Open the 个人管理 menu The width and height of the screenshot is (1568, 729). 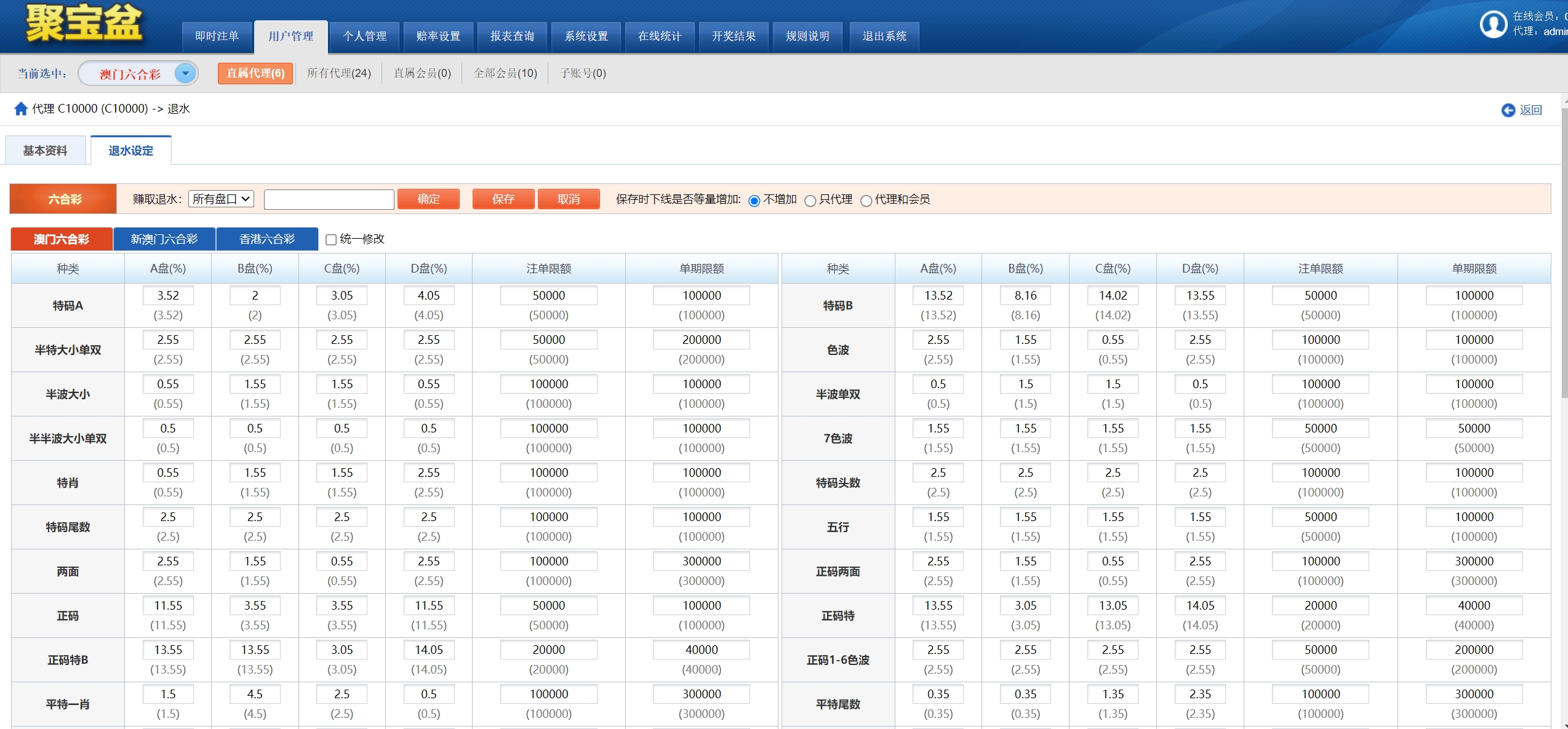click(364, 36)
